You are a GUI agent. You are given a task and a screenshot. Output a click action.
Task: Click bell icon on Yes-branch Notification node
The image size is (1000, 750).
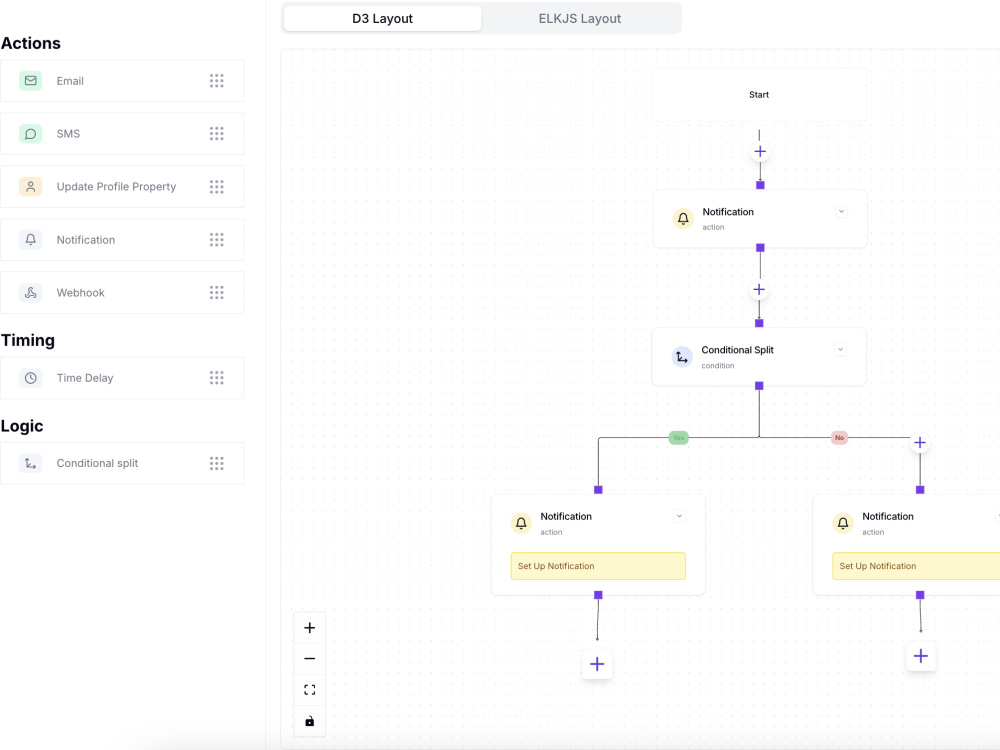(521, 524)
